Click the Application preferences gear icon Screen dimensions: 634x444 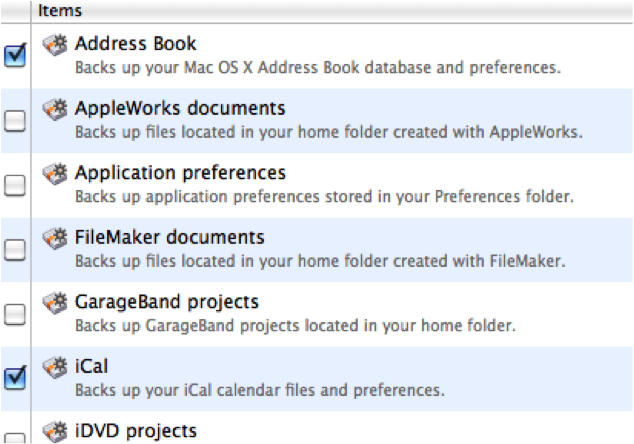[x=55, y=174]
